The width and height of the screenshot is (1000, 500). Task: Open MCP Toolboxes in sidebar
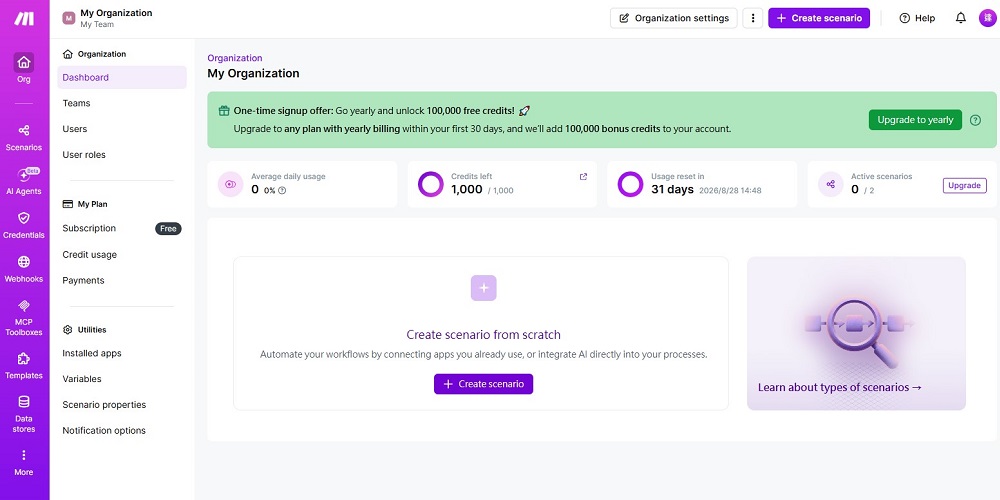tap(24, 318)
